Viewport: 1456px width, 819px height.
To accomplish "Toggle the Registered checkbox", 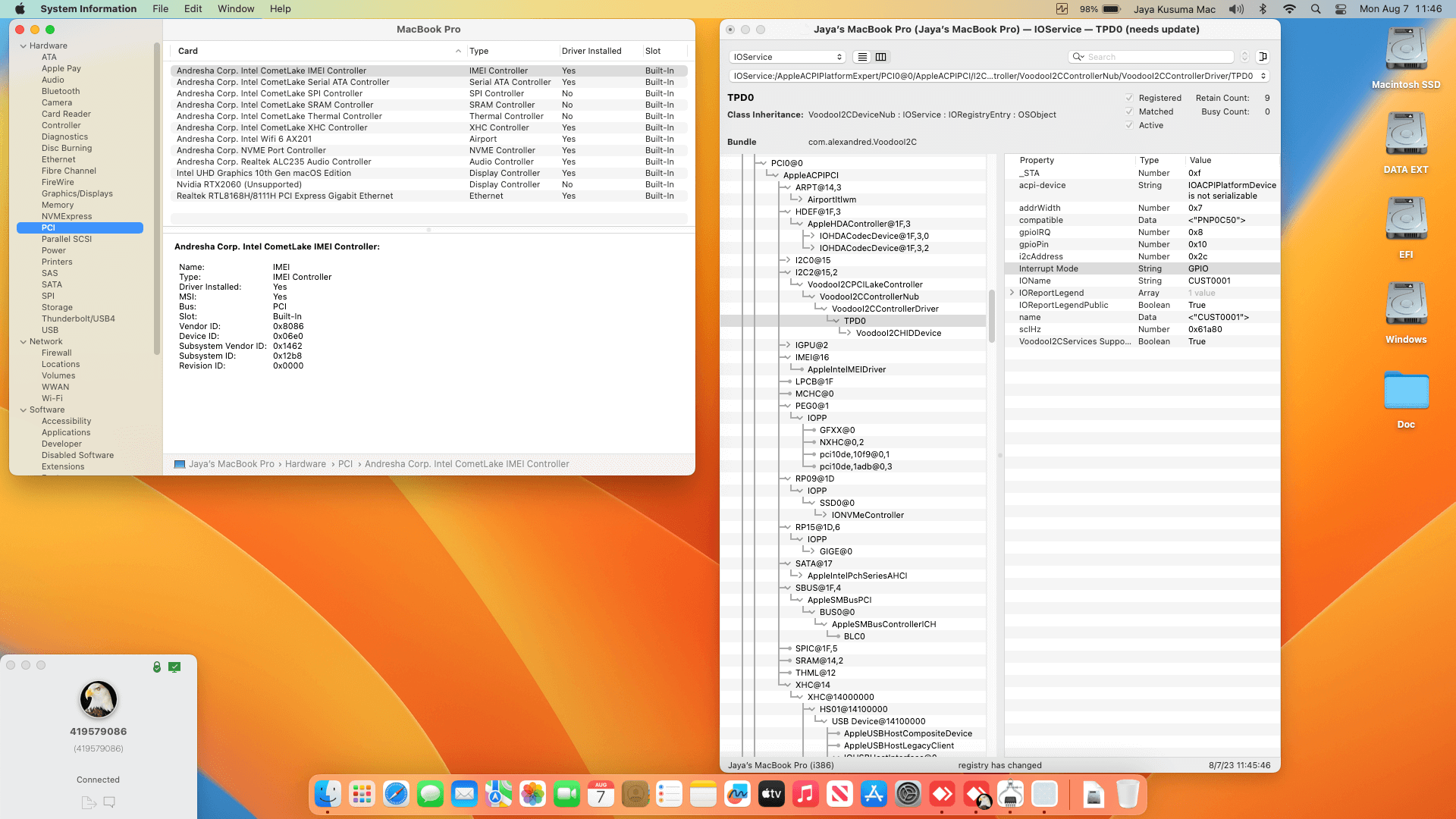I will pos(1129,98).
